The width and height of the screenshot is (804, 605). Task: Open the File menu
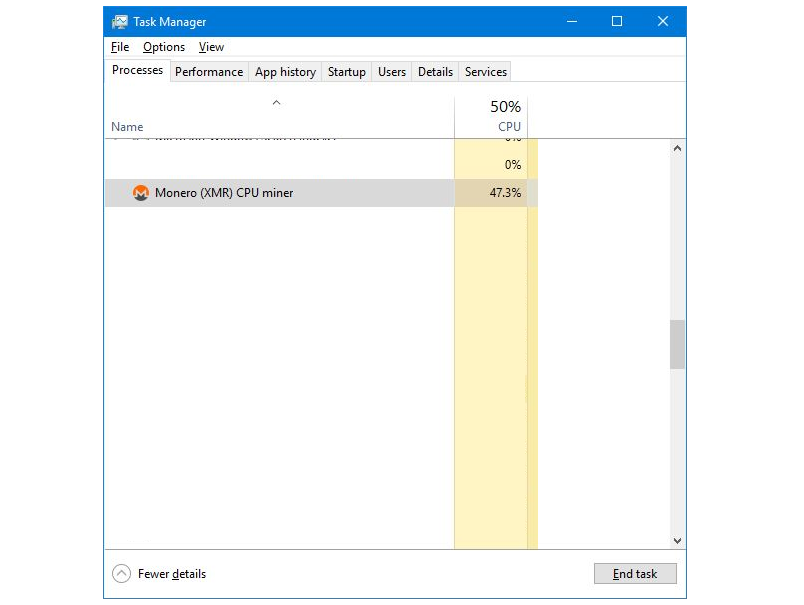click(120, 47)
